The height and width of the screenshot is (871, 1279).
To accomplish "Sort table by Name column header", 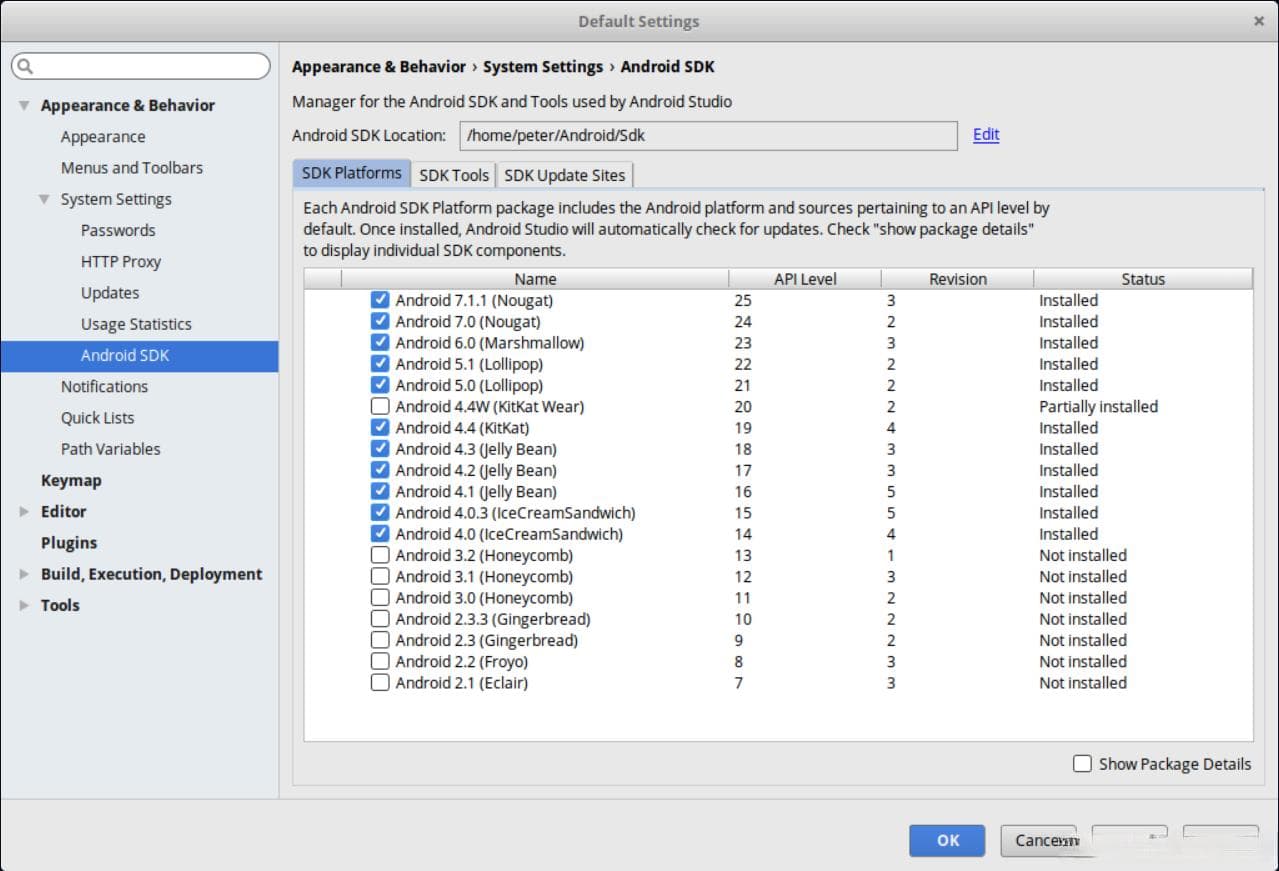I will (x=535, y=279).
